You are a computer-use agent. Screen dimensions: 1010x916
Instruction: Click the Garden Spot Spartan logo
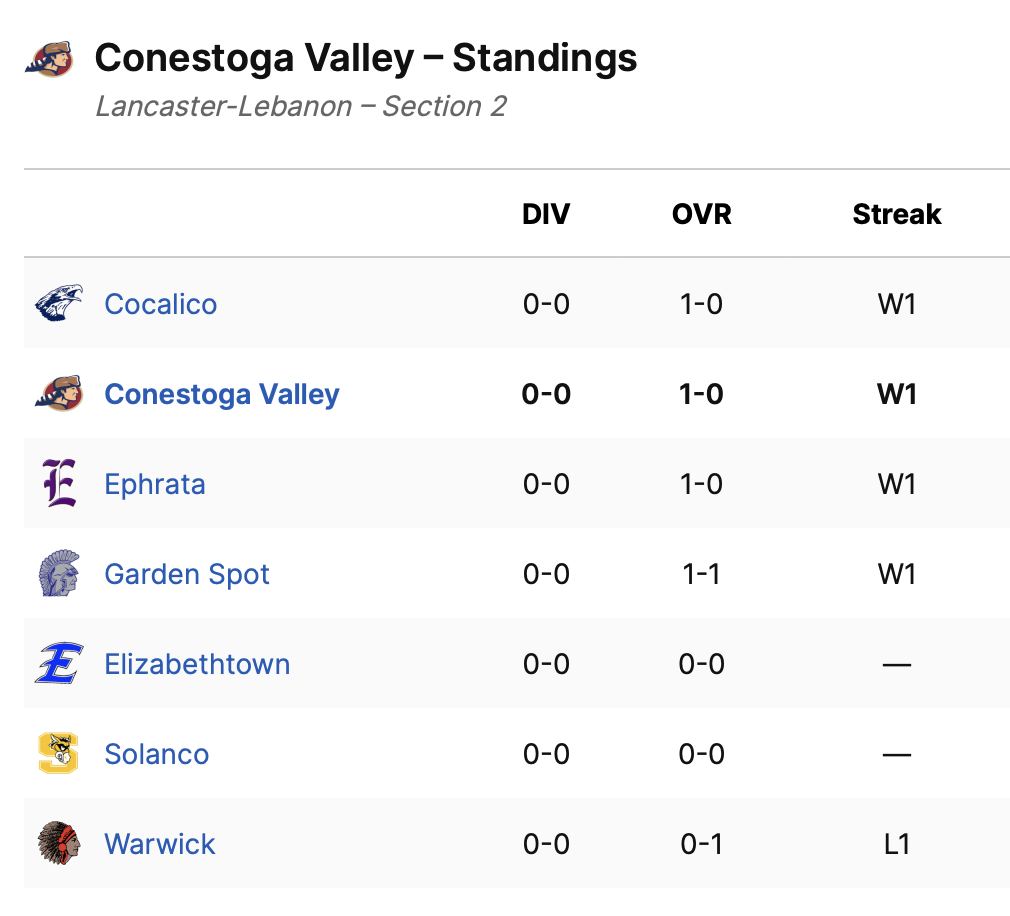(59, 573)
